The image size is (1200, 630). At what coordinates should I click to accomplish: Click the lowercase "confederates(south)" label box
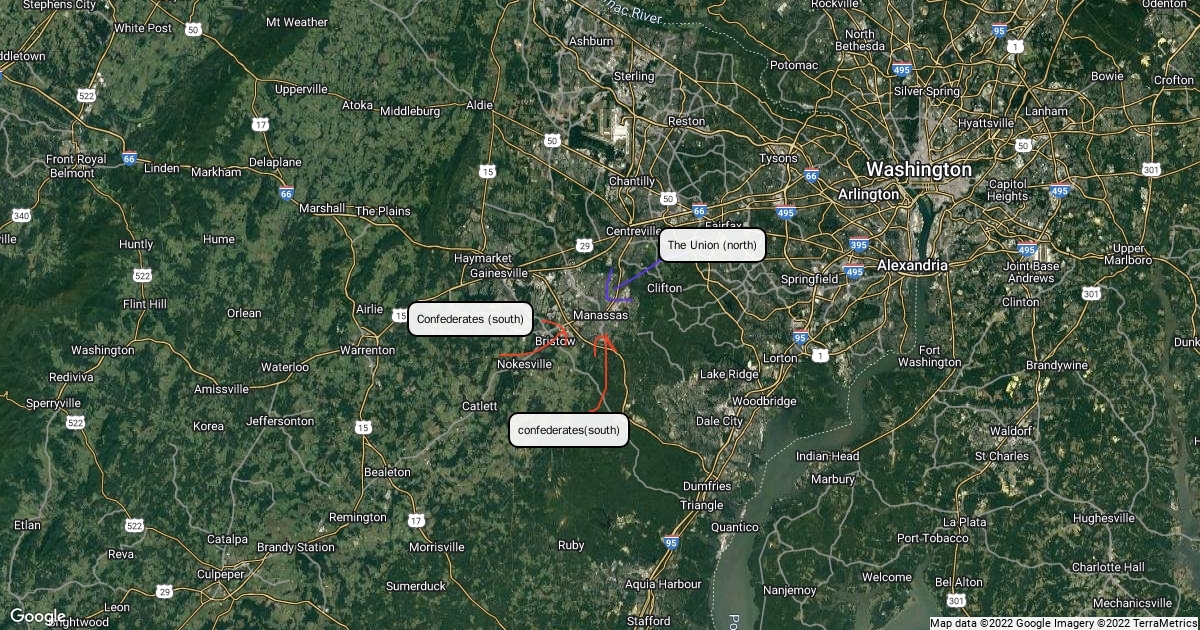569,430
